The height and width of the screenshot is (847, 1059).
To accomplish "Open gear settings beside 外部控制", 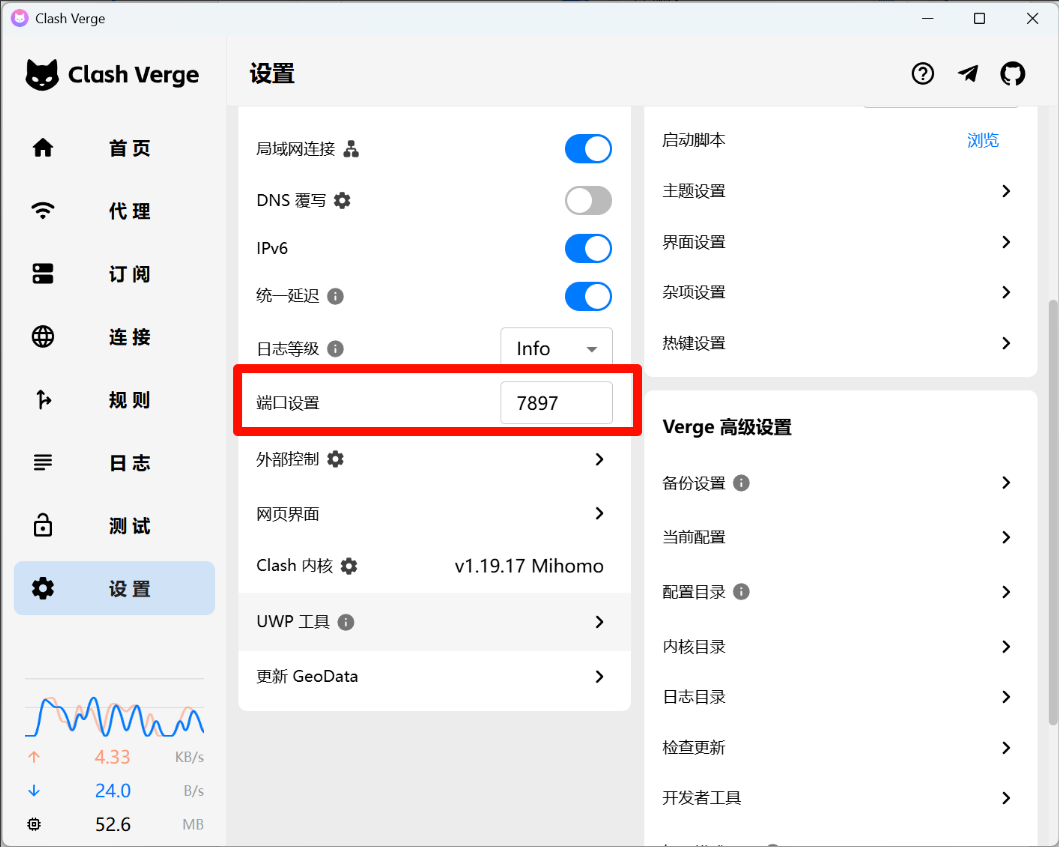I will 335,459.
